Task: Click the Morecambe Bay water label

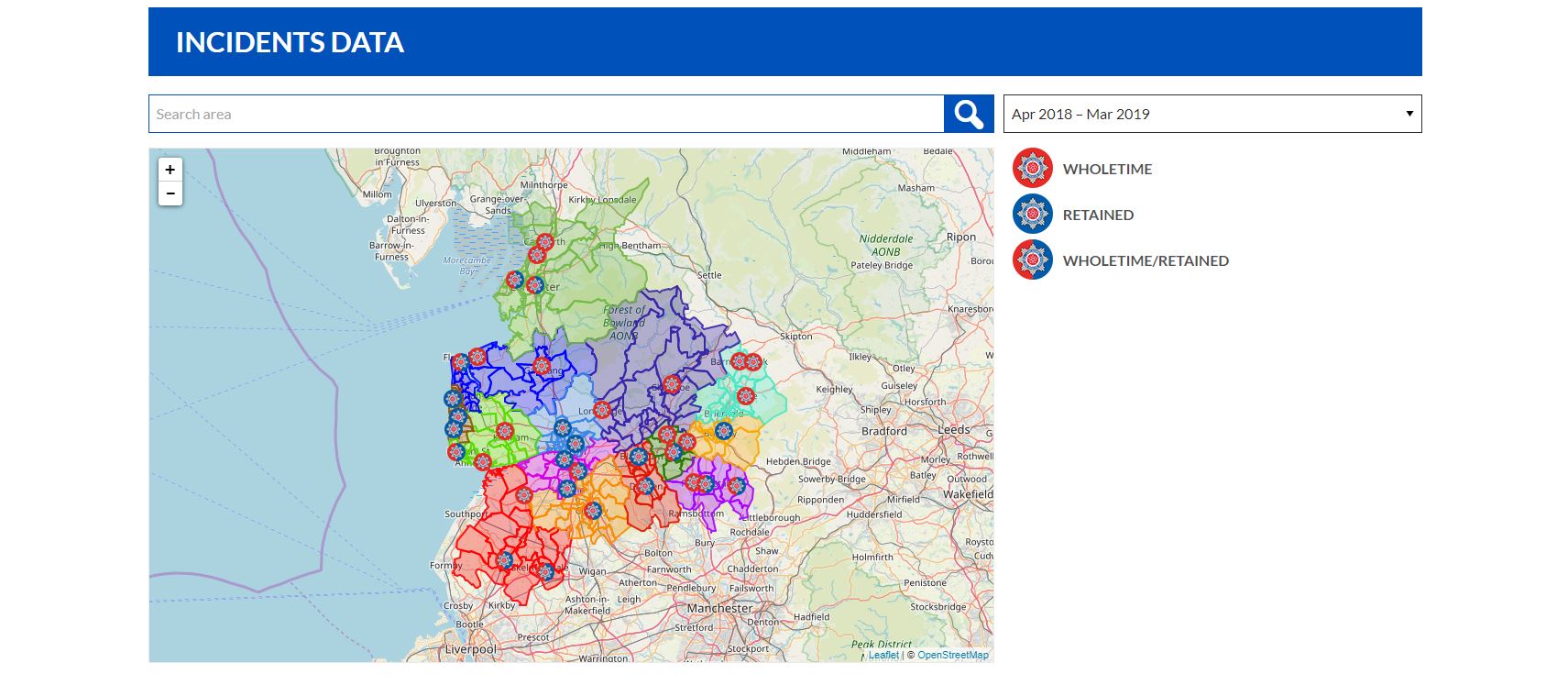Action: [x=467, y=266]
